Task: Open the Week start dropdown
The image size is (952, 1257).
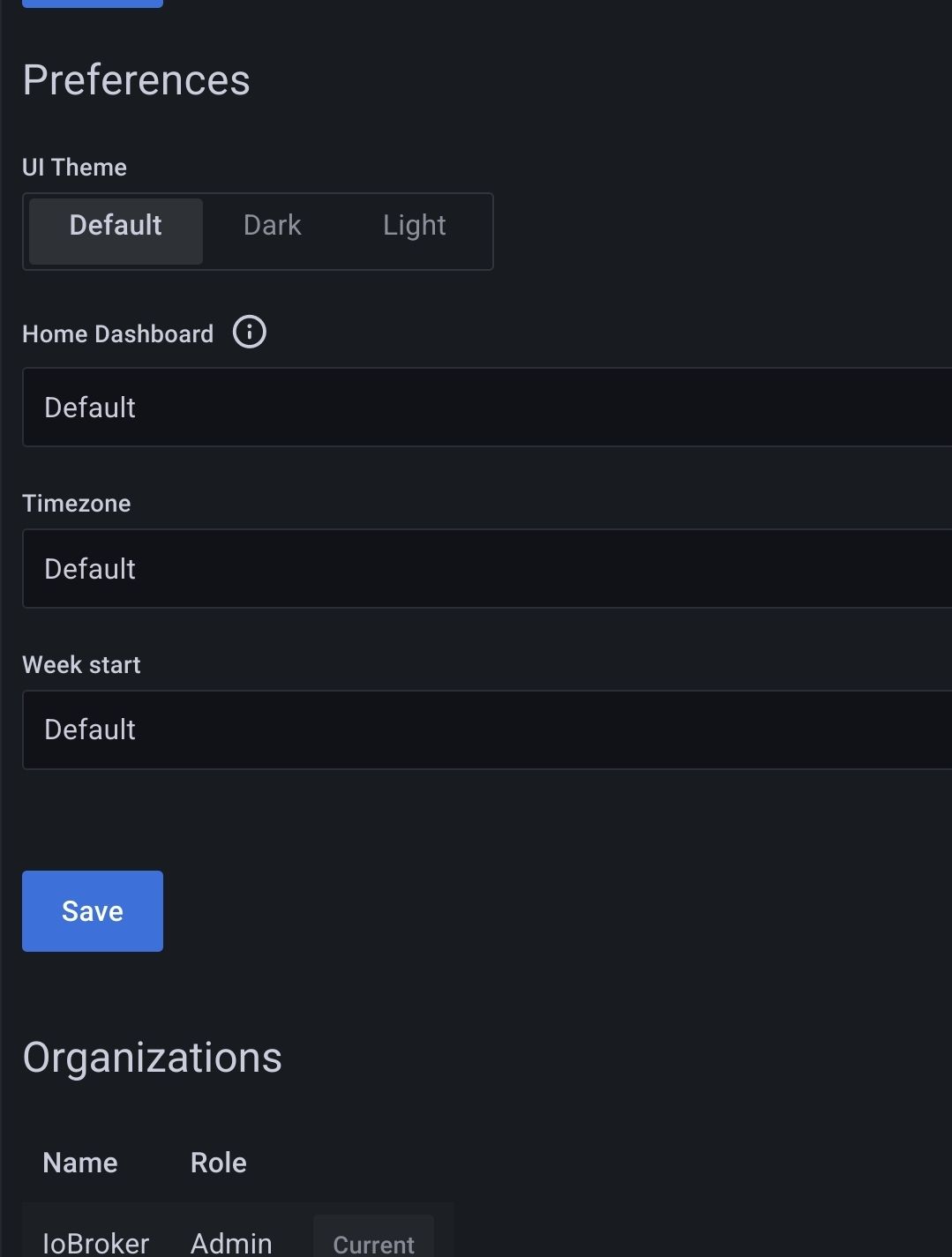Action: (x=487, y=730)
